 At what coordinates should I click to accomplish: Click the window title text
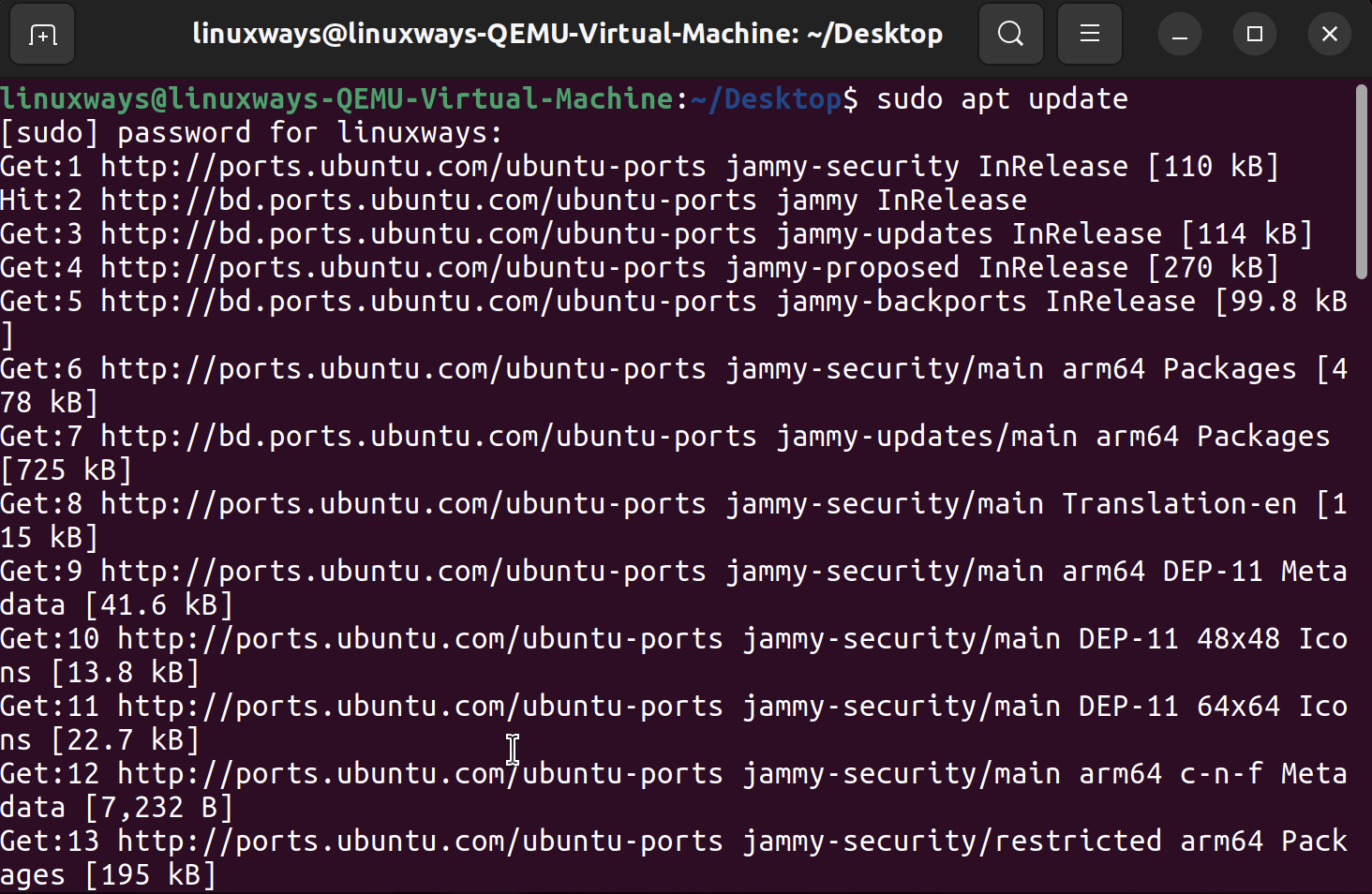567,33
